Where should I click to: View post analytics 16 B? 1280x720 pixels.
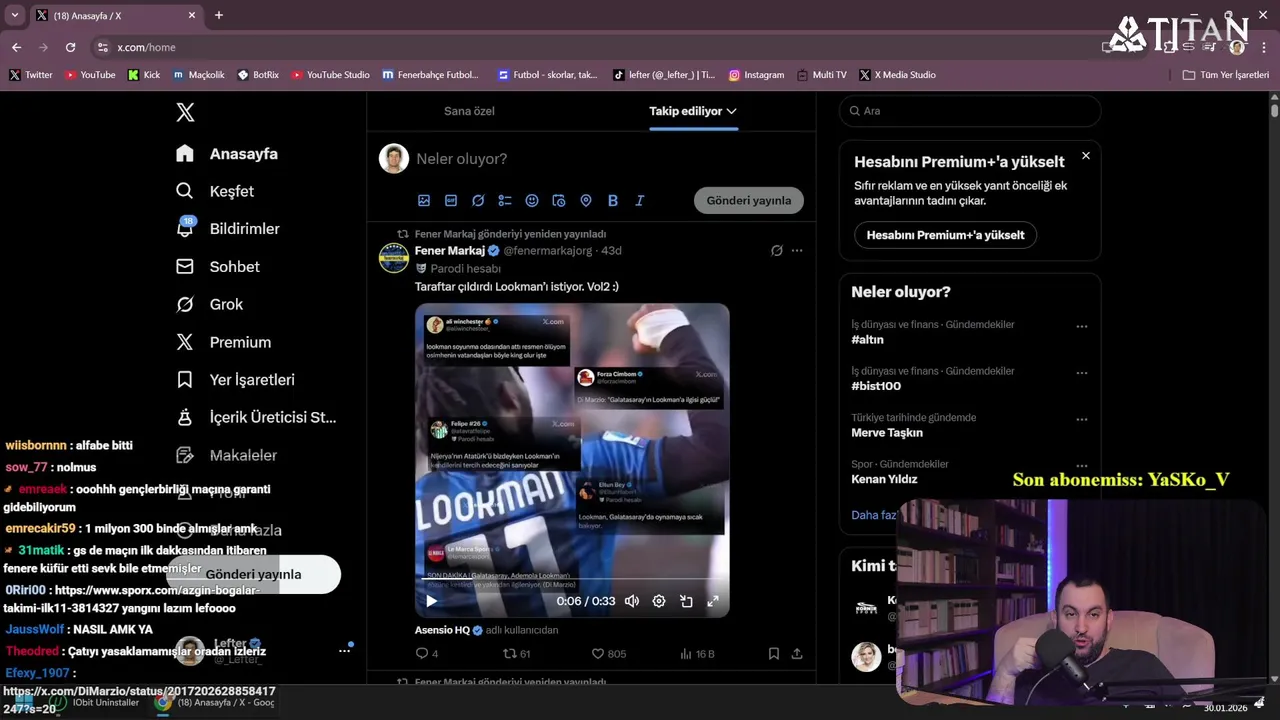697,654
